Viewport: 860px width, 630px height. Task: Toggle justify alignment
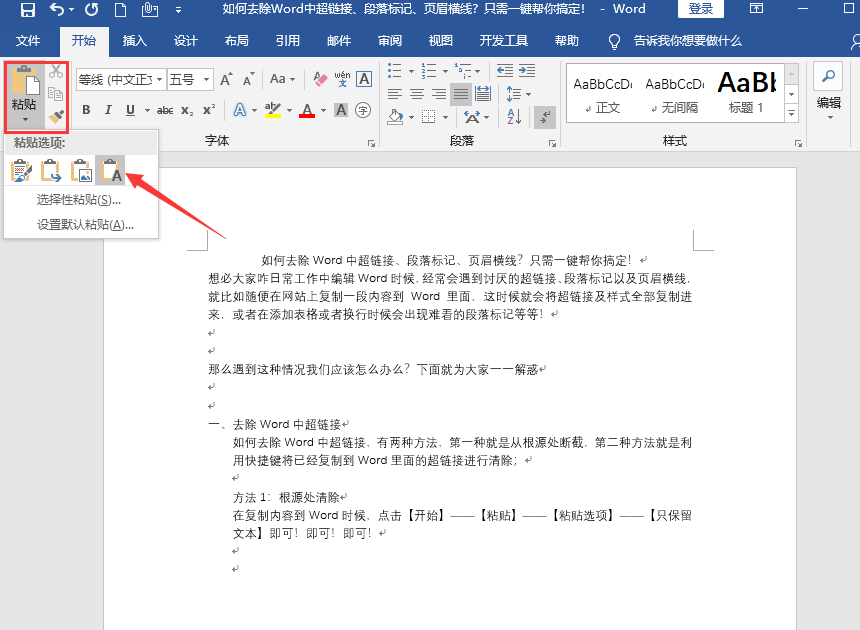(461, 94)
